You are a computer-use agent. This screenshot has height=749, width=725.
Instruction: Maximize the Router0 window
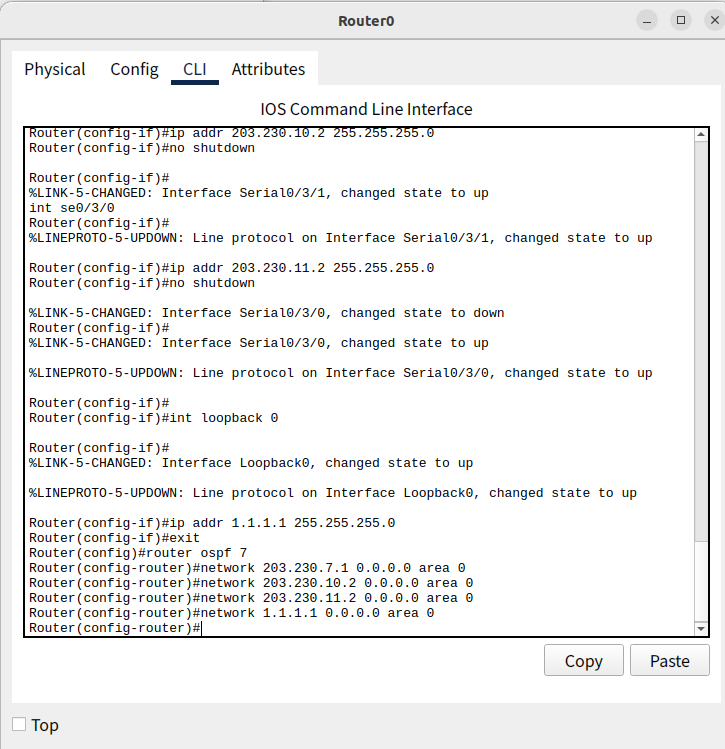pyautogui.click(x=681, y=21)
